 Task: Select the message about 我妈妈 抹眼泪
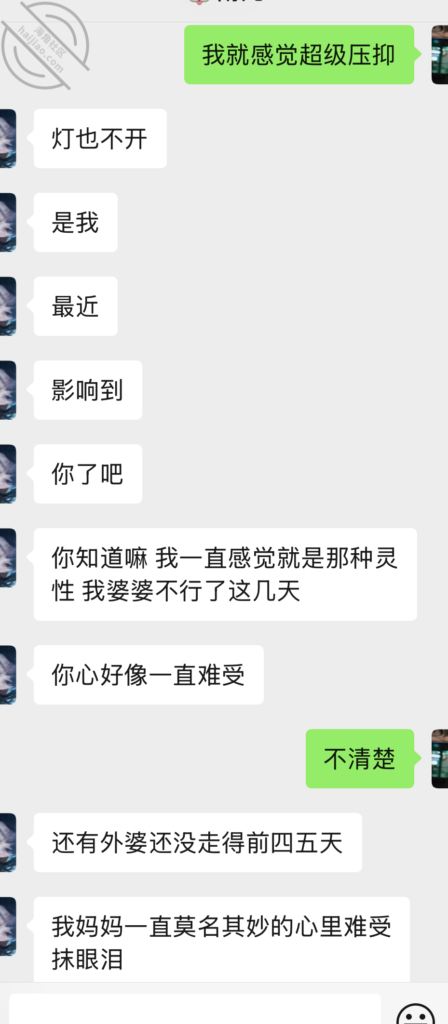[221, 939]
